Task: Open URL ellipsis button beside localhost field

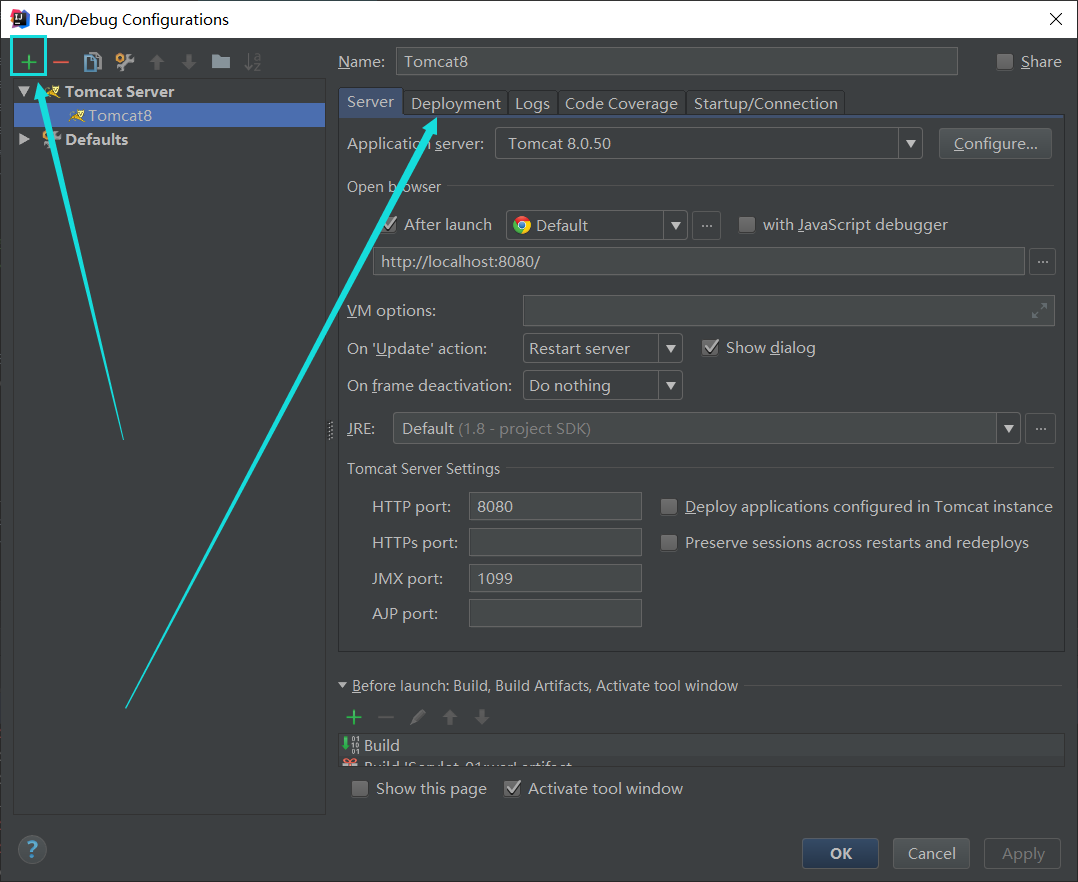Action: click(1042, 262)
